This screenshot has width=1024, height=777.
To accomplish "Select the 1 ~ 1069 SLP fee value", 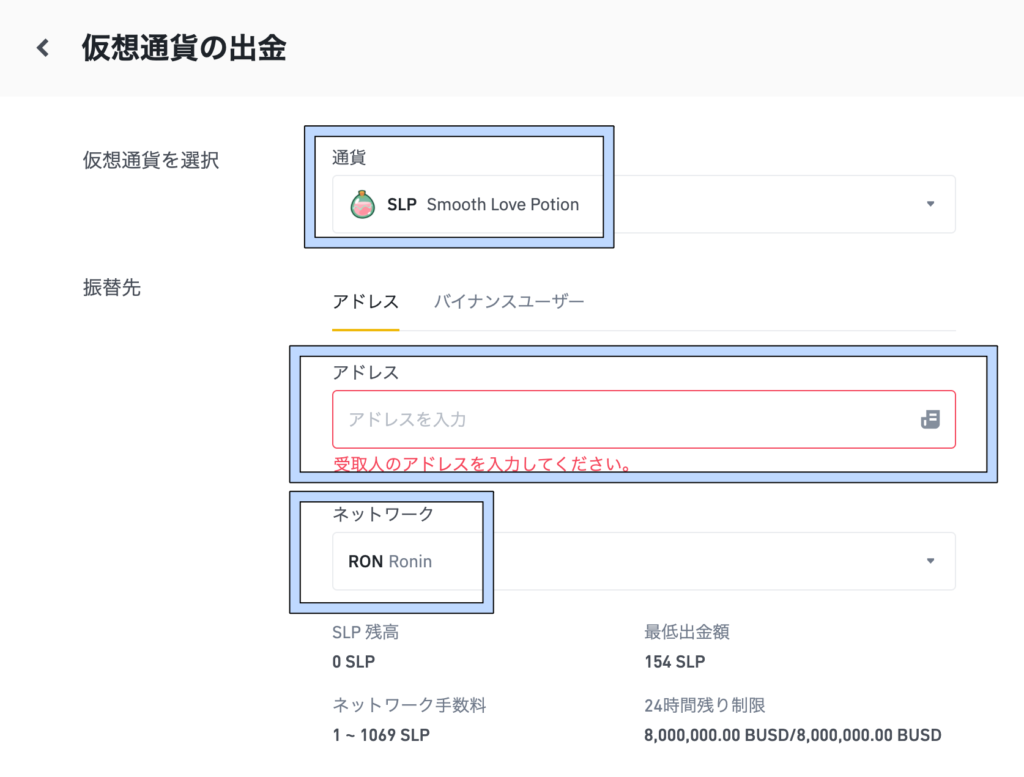I will pyautogui.click(x=381, y=735).
